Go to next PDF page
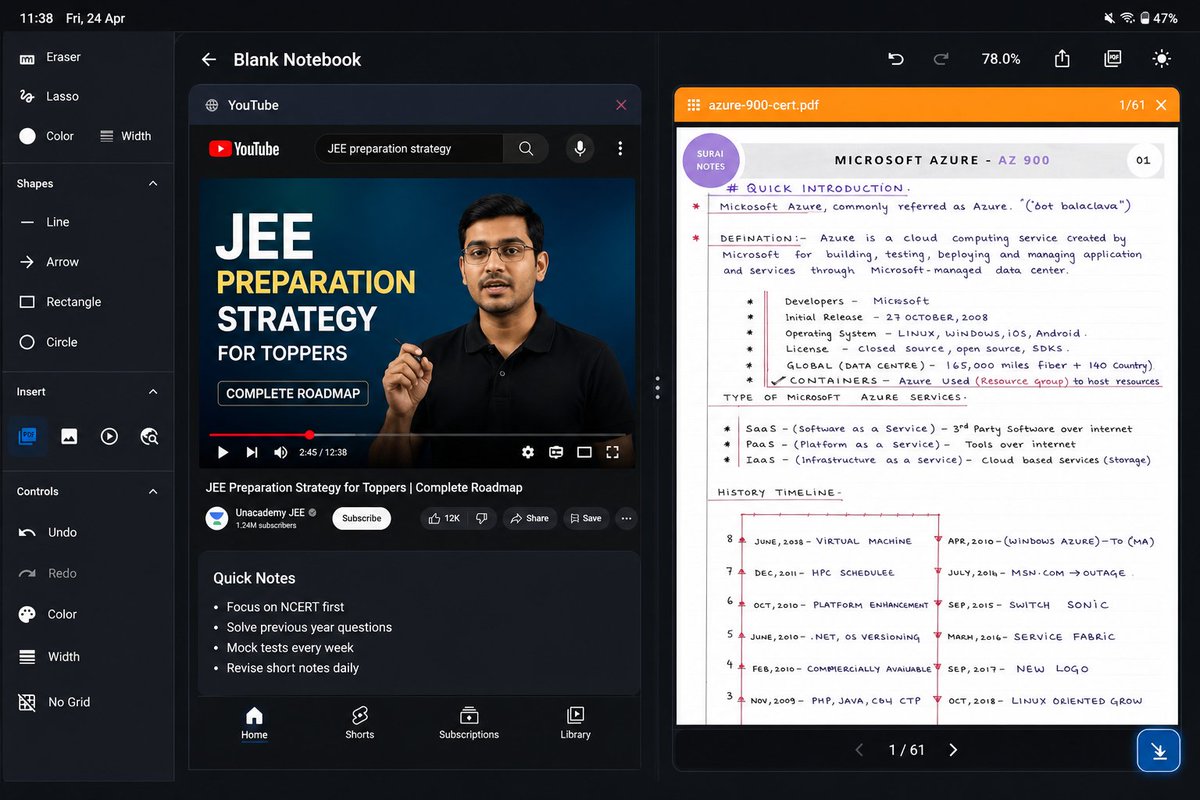1200x800 pixels. pos(953,750)
